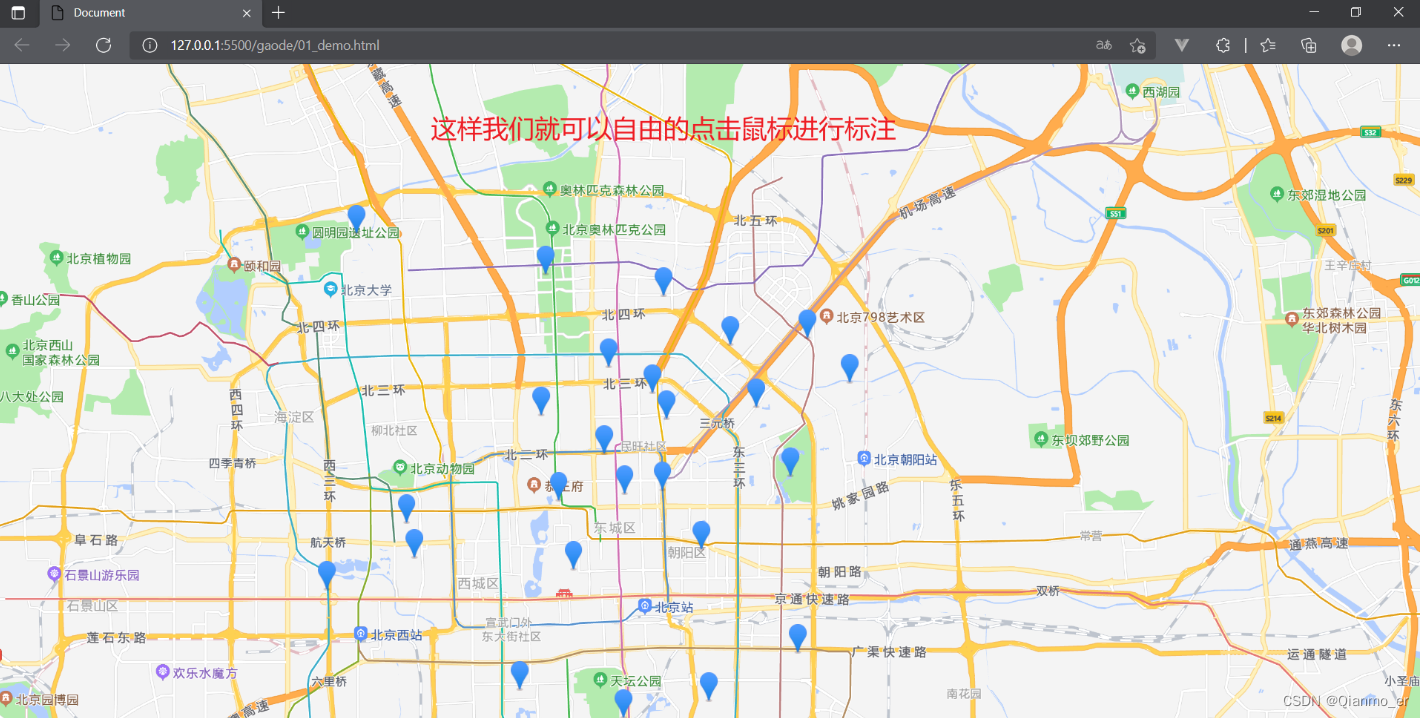The image size is (1424, 718).
Task: Click the 北京动物园 icon
Action: tap(400, 467)
